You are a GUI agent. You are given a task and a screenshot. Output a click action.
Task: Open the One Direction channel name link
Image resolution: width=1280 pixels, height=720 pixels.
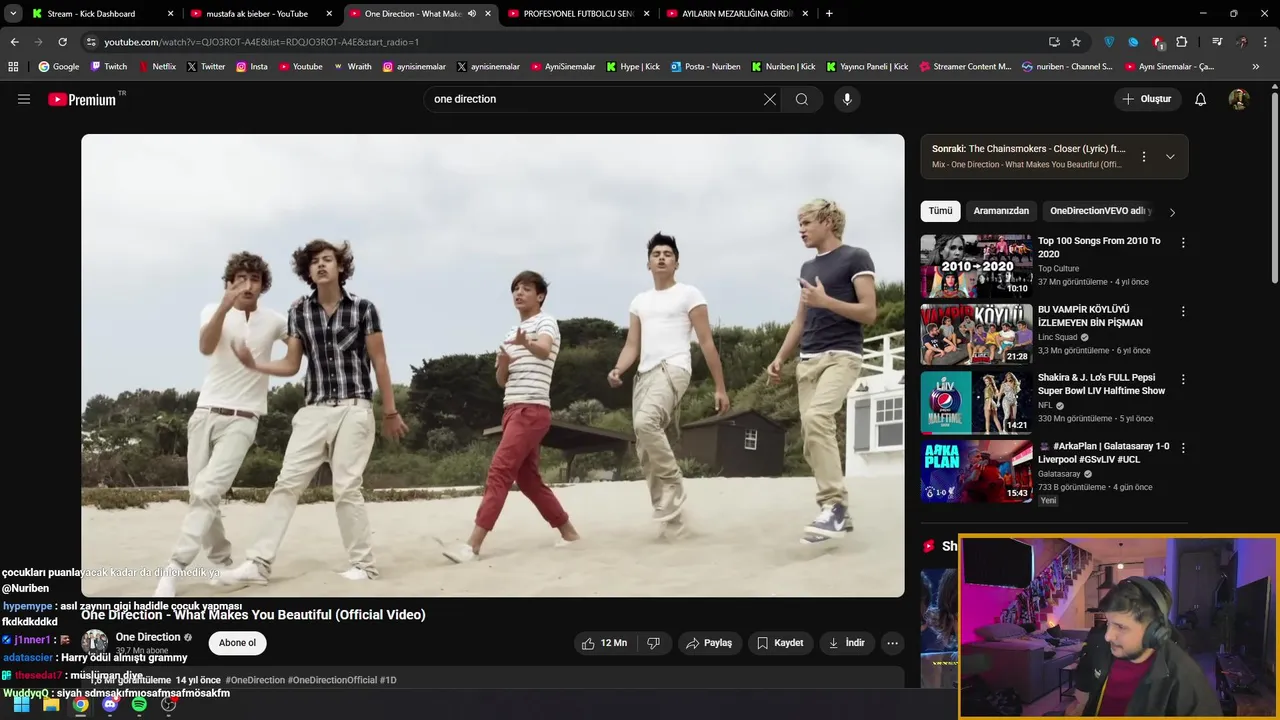click(x=148, y=637)
